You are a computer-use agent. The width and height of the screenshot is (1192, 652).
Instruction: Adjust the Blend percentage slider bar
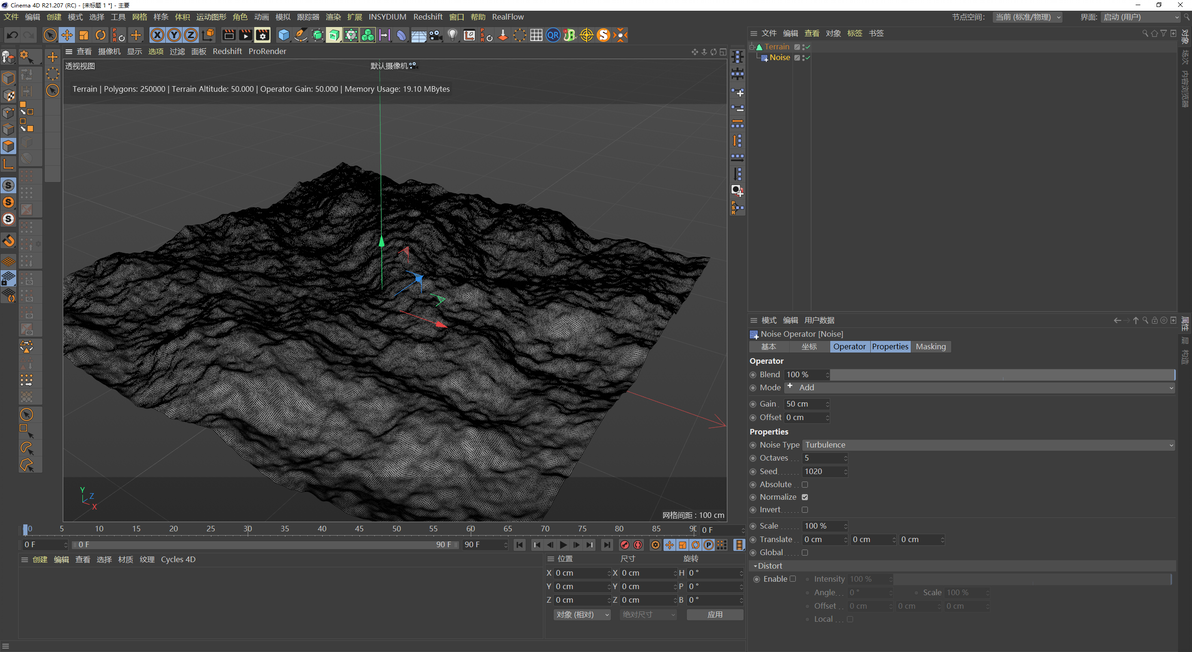(1002, 375)
